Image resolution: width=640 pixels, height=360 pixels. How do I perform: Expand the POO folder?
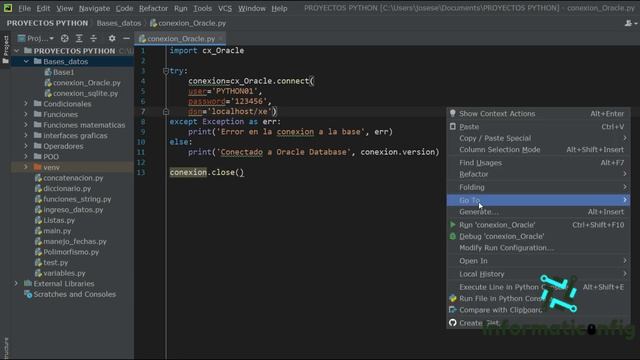[x=26, y=157]
